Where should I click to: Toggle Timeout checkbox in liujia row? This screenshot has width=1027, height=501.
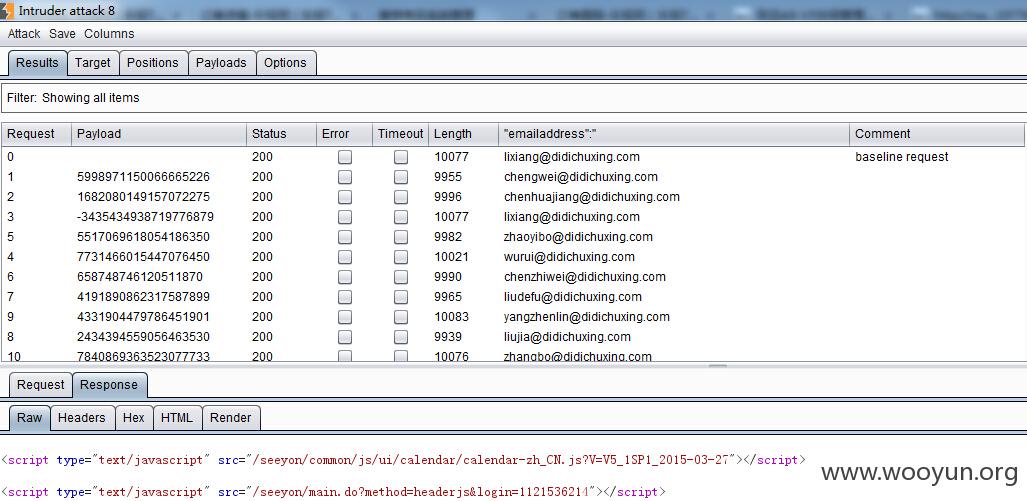pos(401,337)
